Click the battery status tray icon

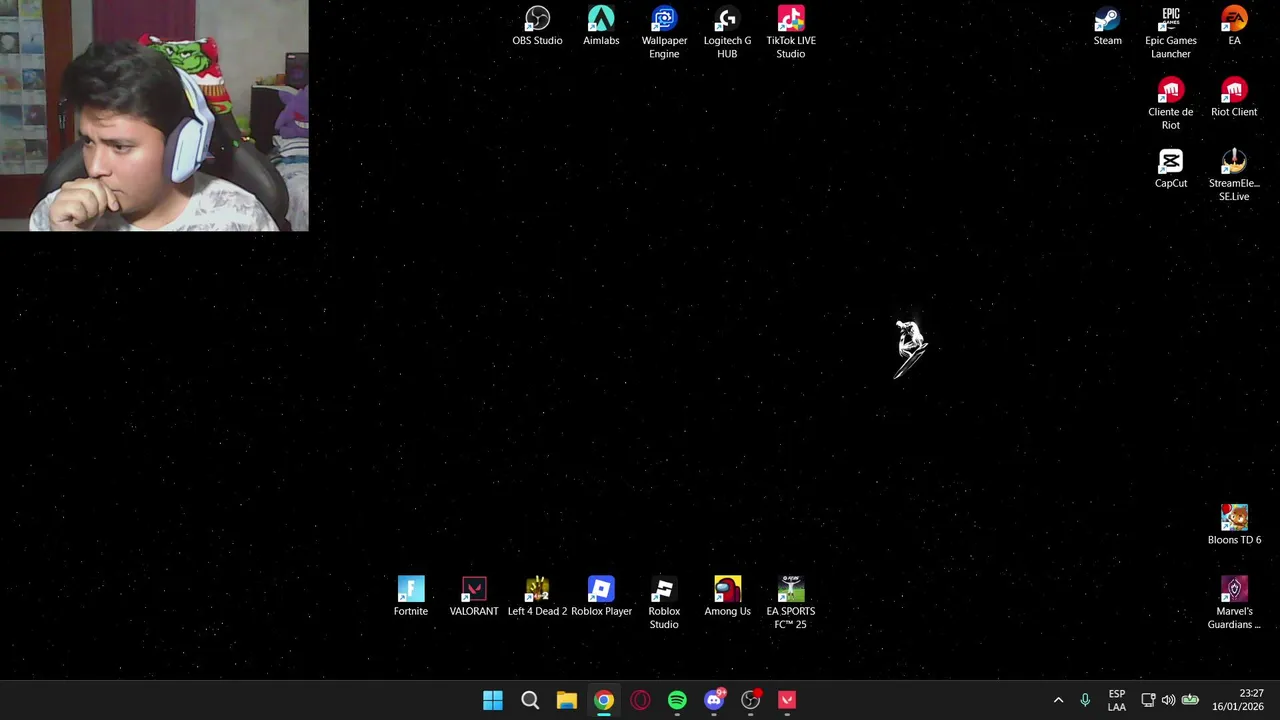tap(1190, 700)
